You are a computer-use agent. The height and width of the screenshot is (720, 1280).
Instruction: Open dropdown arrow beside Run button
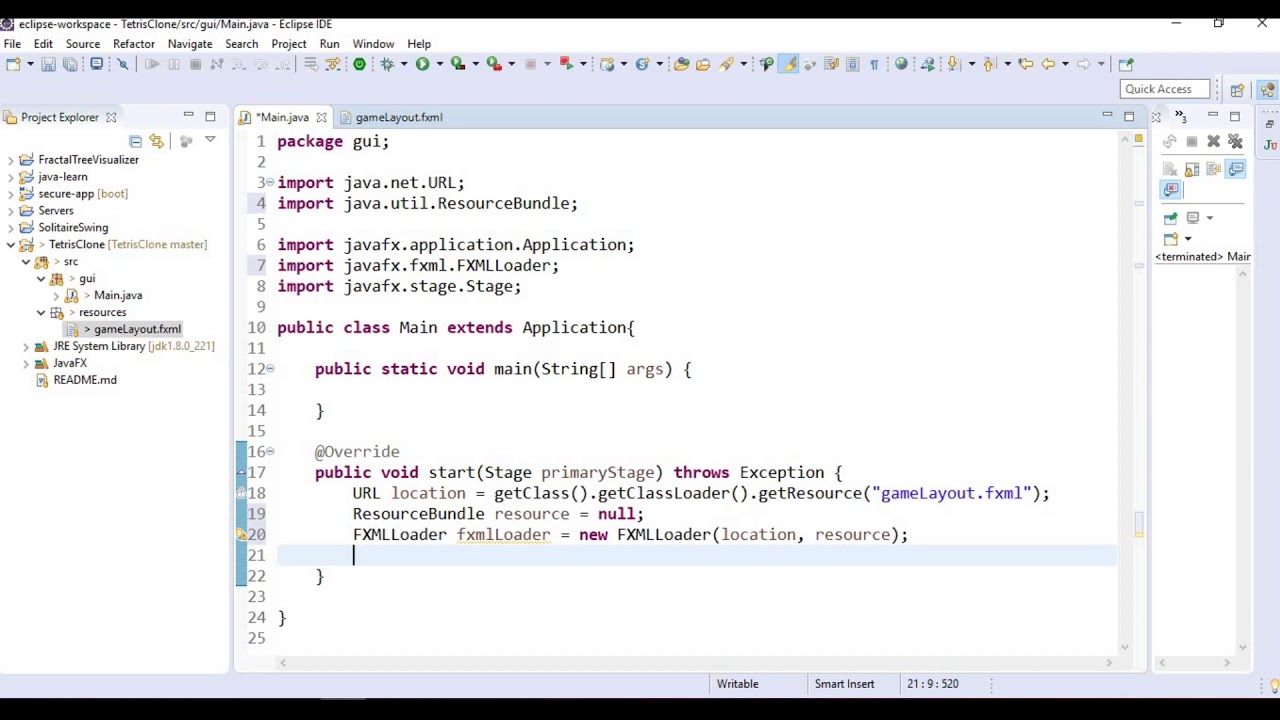click(439, 64)
